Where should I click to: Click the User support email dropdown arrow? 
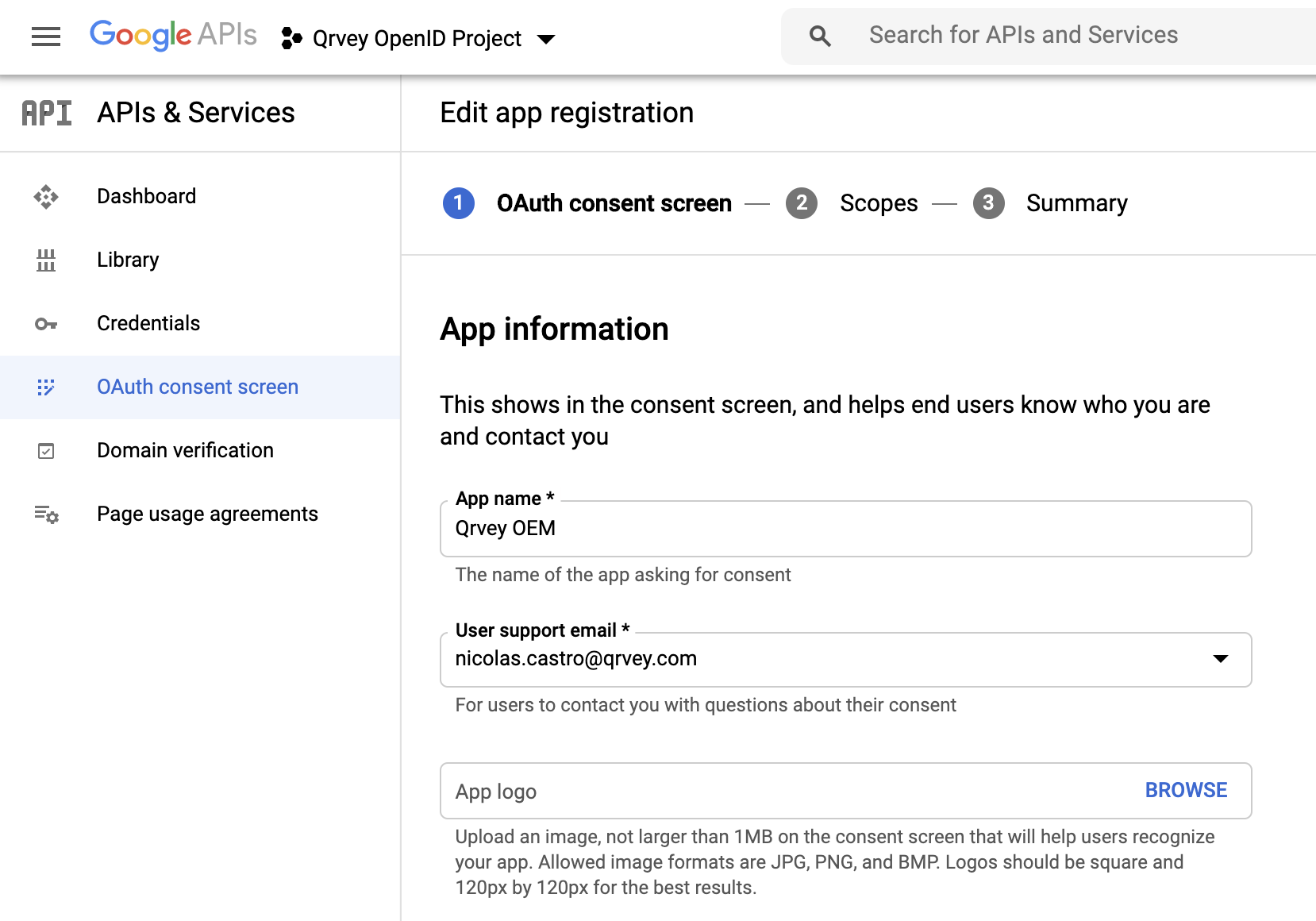pyautogui.click(x=1221, y=659)
